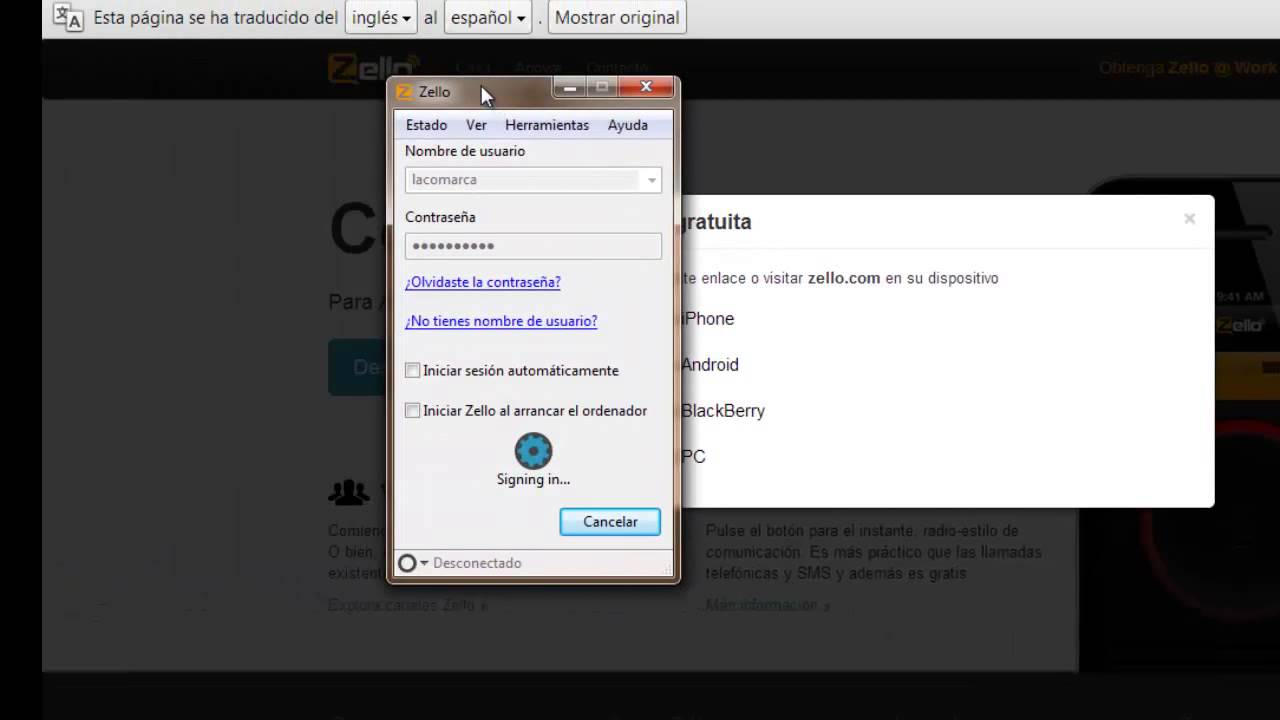Close the Zello window

click(x=646, y=88)
